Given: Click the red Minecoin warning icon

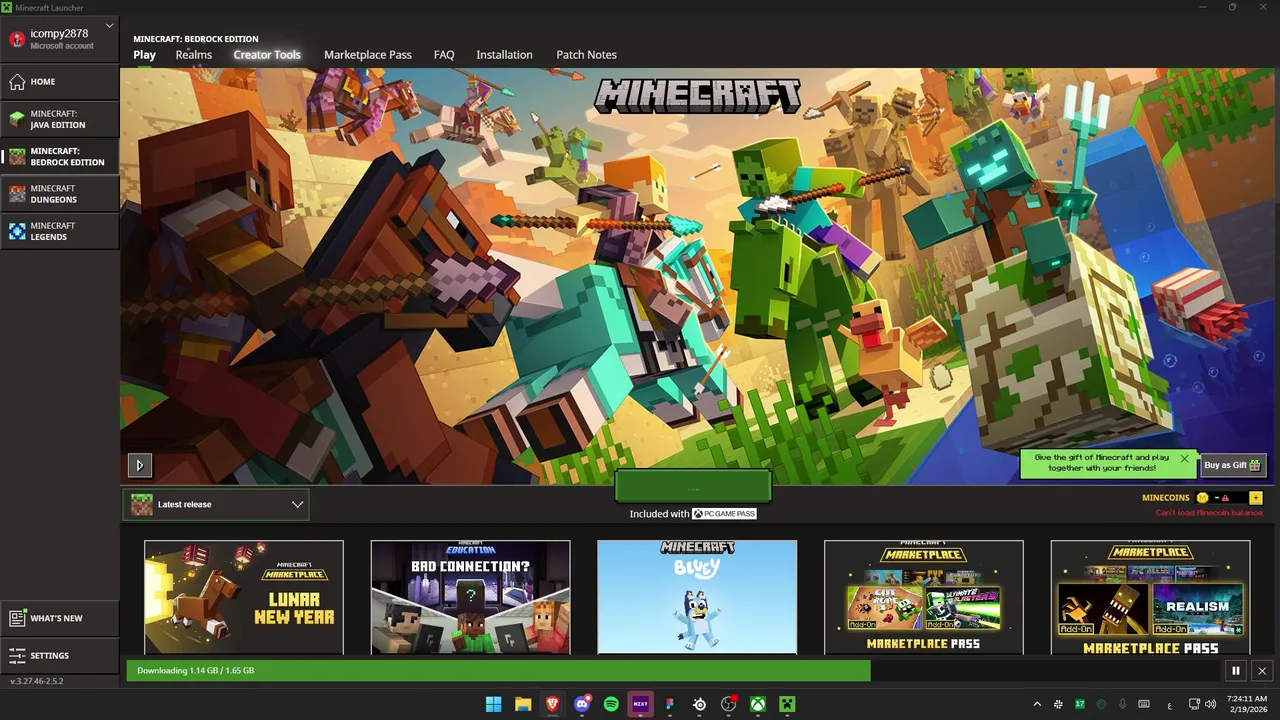Looking at the screenshot, I should pyautogui.click(x=1225, y=498).
